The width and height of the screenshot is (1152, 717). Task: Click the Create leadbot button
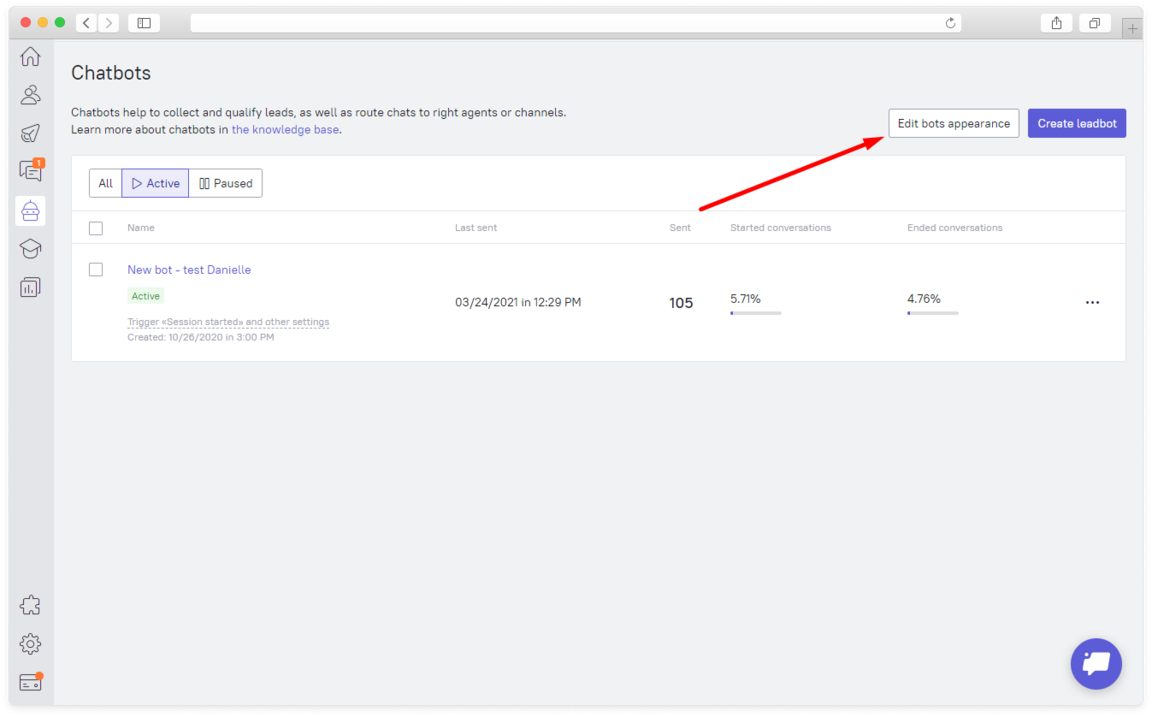pyautogui.click(x=1077, y=122)
